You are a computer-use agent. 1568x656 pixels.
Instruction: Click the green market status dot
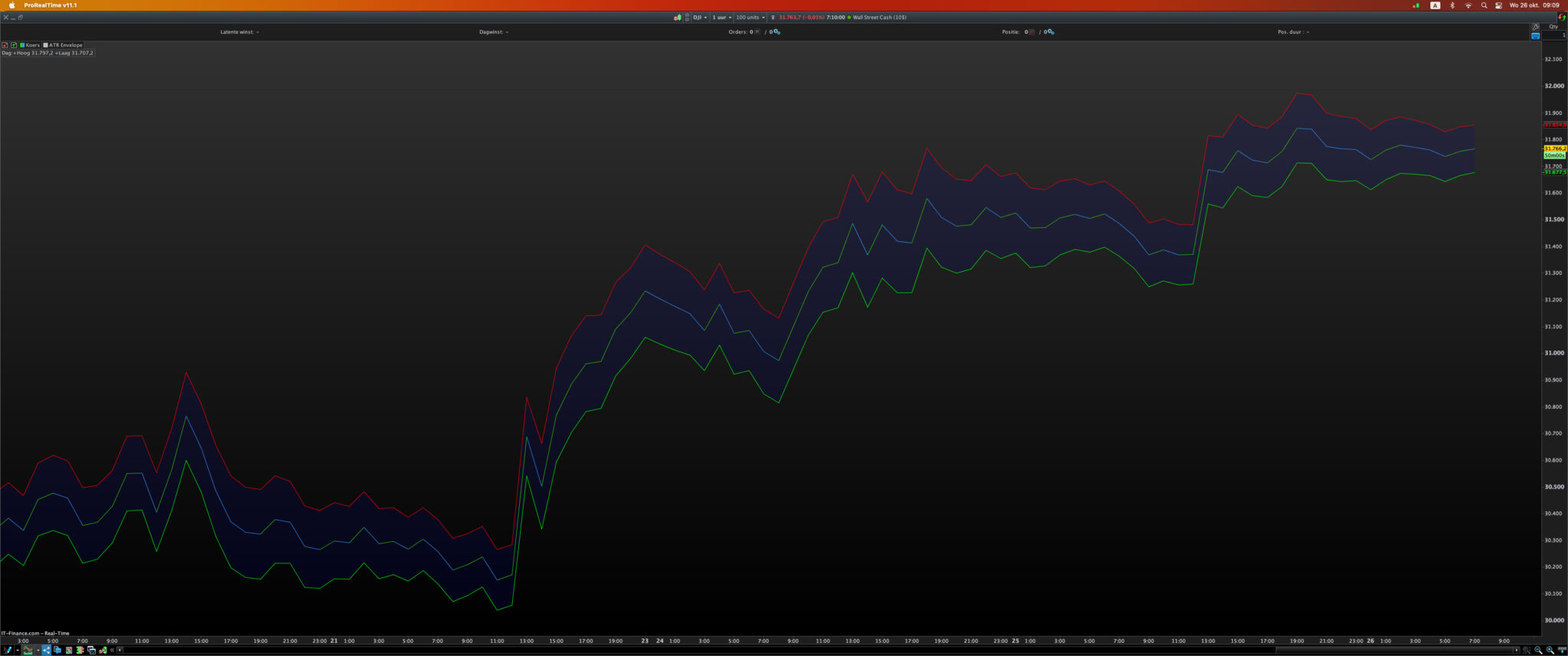849,17
